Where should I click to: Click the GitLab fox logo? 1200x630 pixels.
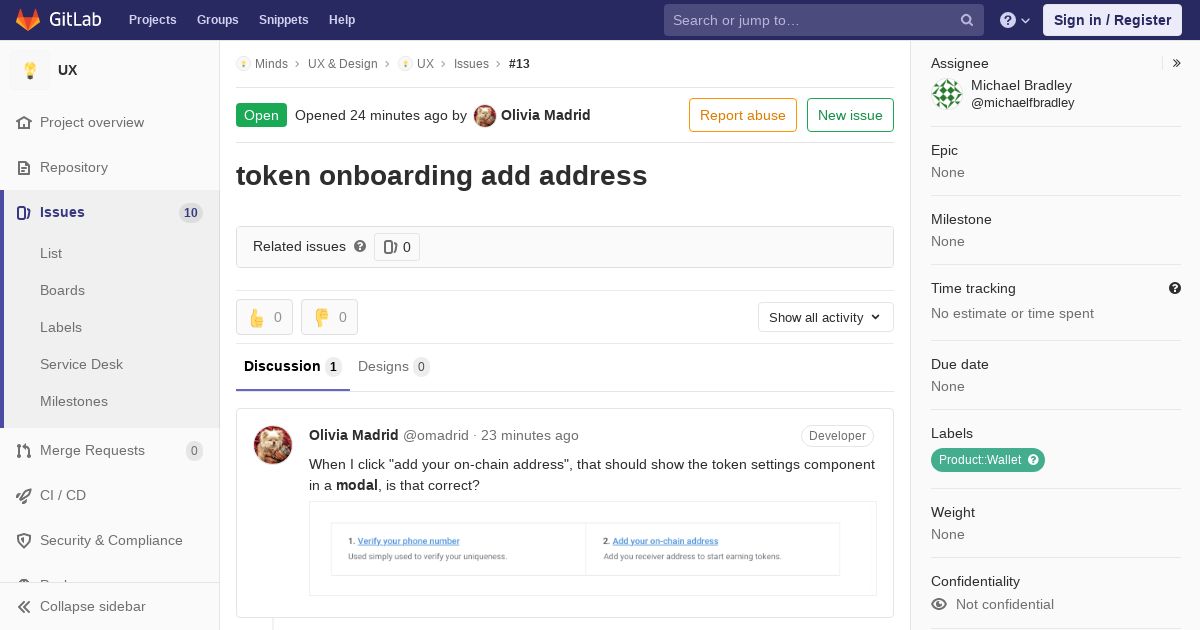28,20
